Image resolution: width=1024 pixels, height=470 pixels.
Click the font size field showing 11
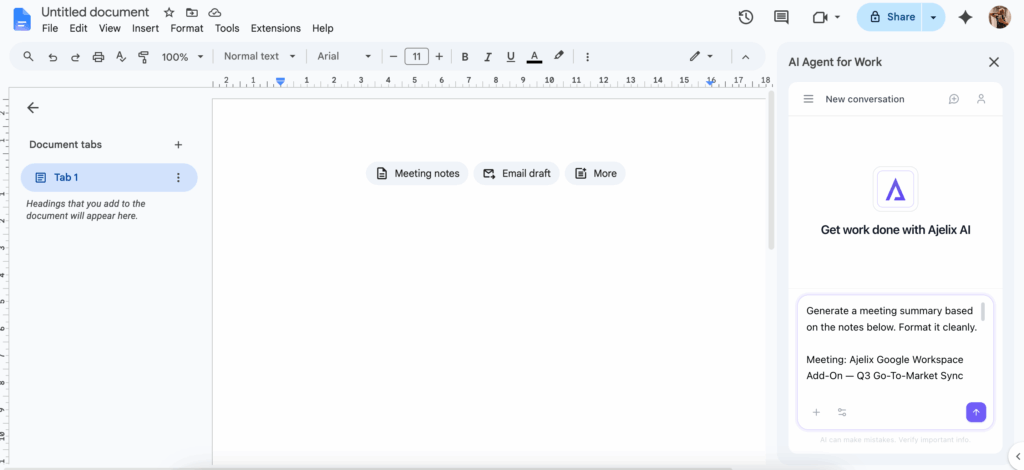click(x=417, y=57)
